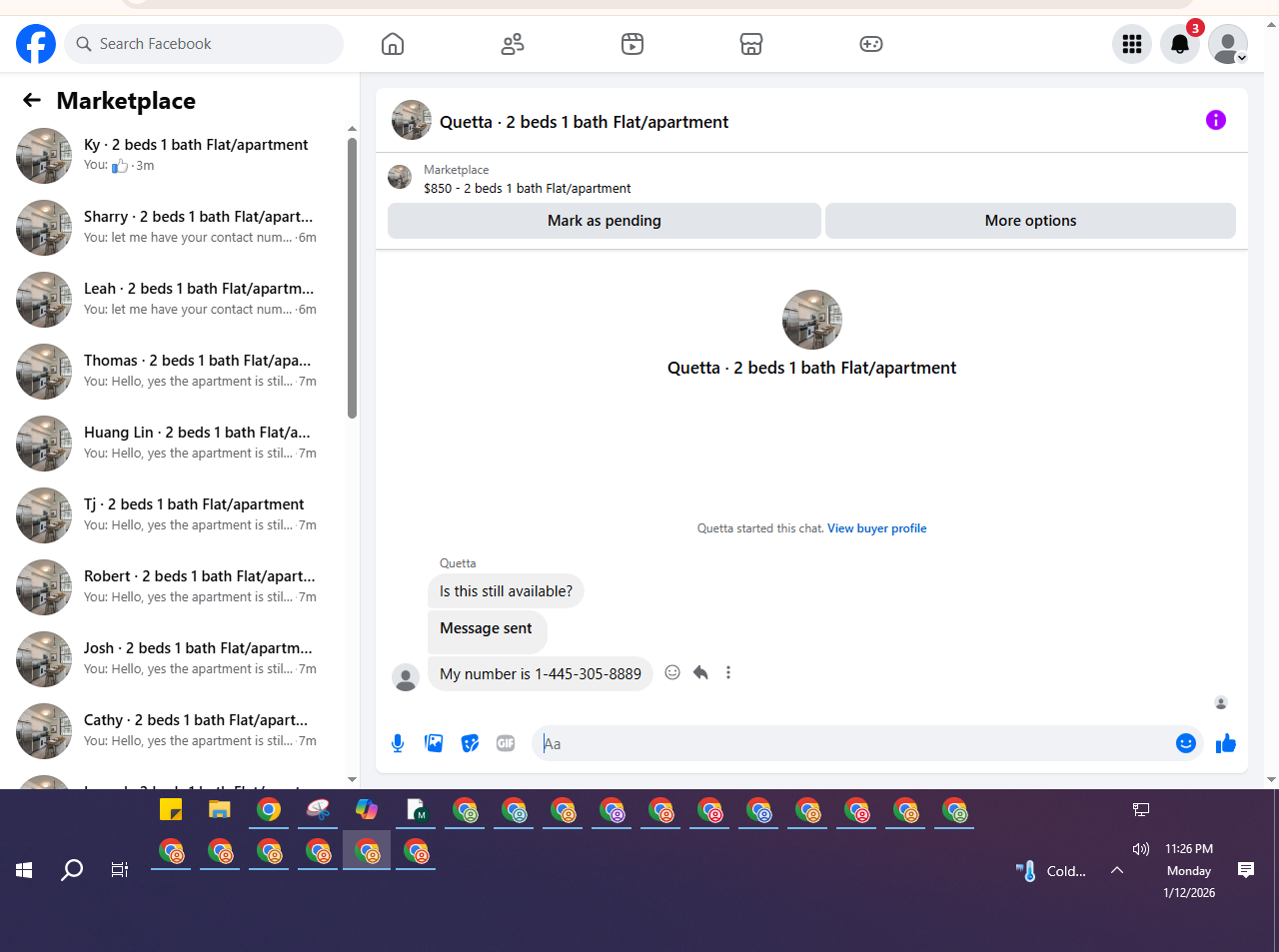Open more actions for phone number message
Image resolution: width=1279 pixels, height=952 pixels.
[728, 672]
